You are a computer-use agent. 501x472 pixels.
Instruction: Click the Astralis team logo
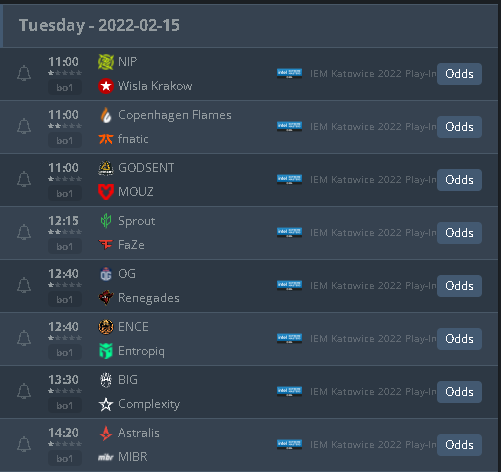pos(106,433)
